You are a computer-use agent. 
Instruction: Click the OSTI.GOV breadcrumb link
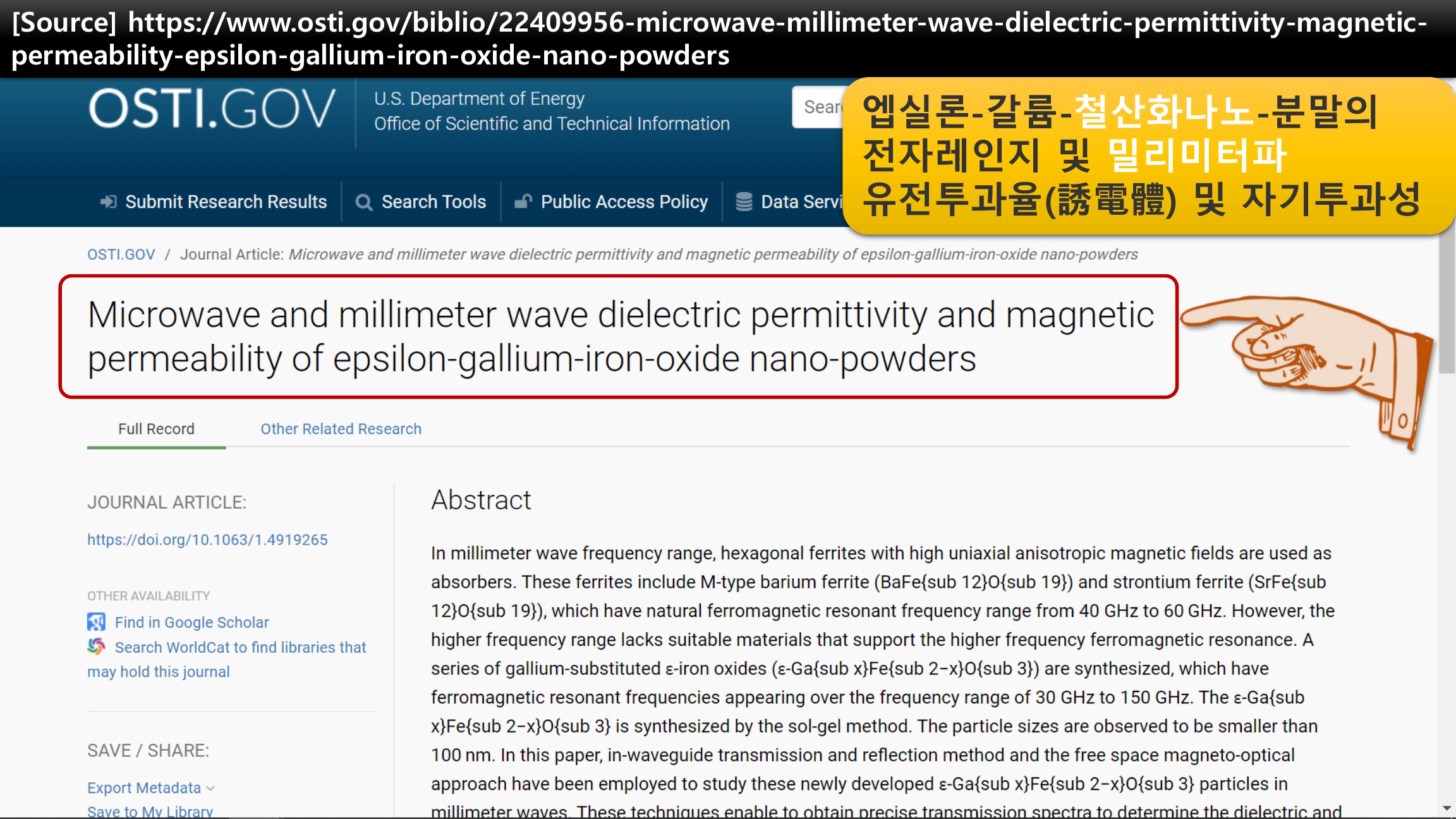pos(121,254)
